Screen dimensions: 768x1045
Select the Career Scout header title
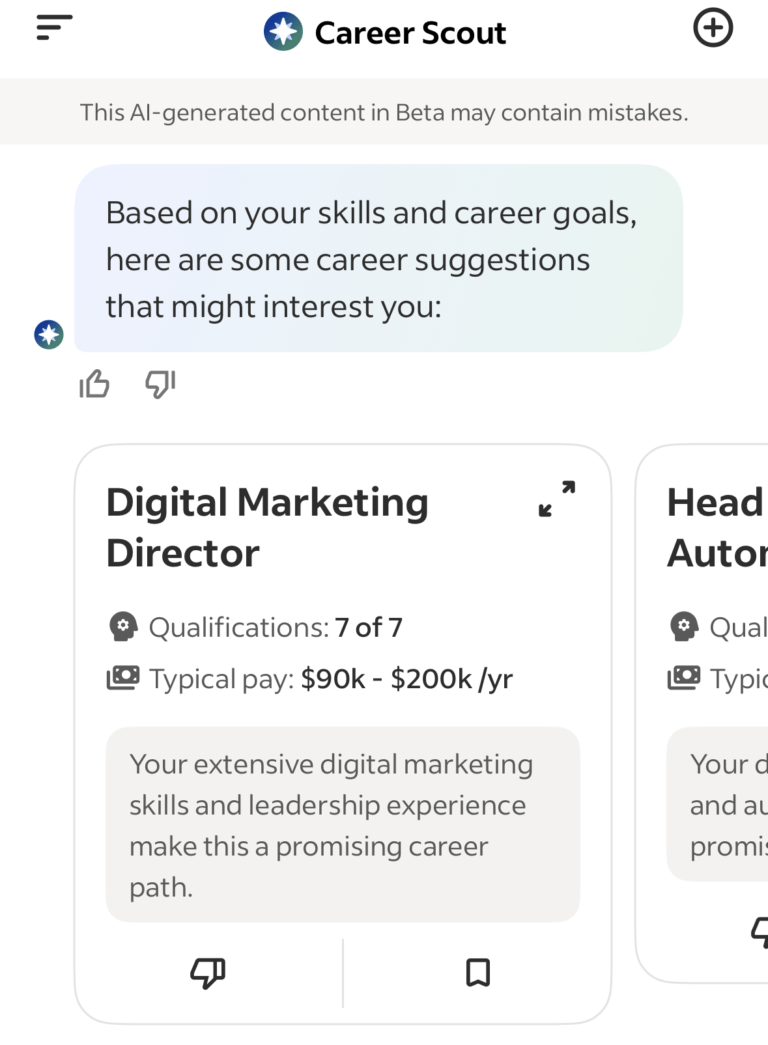(410, 32)
